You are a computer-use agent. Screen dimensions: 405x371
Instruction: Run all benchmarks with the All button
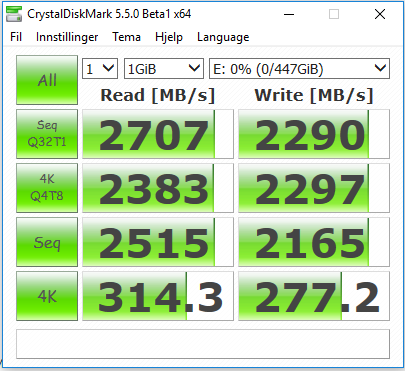point(47,80)
